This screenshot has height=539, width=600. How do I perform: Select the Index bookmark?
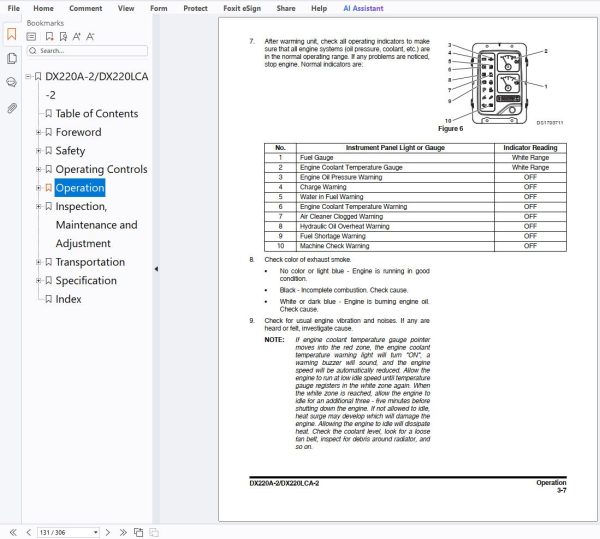[x=68, y=299]
